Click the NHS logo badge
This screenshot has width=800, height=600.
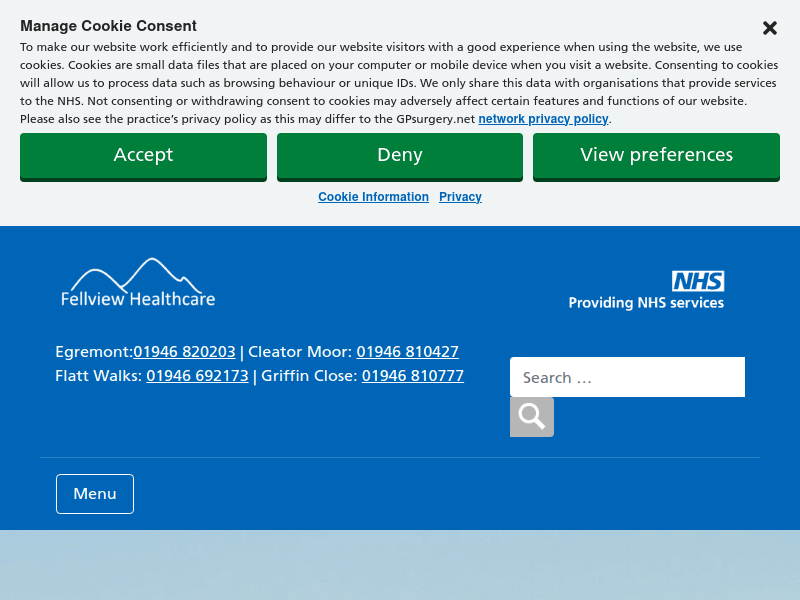click(697, 281)
